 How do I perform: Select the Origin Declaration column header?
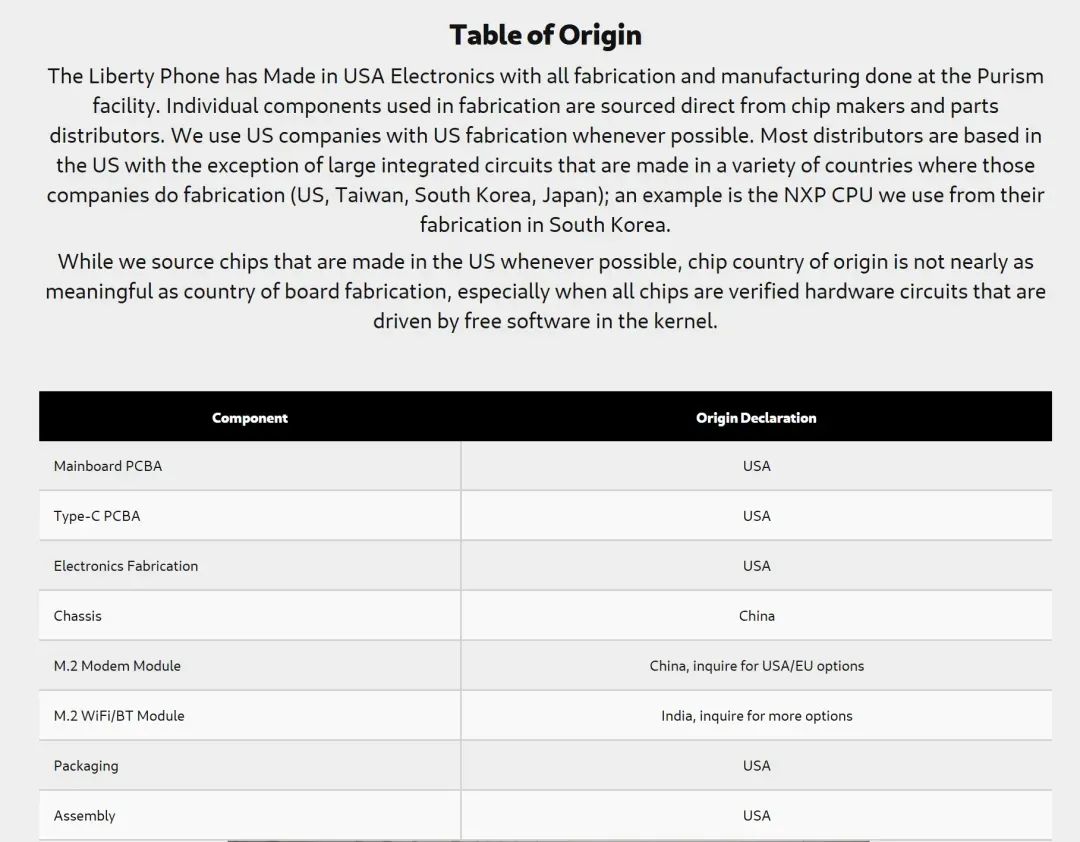click(x=756, y=418)
